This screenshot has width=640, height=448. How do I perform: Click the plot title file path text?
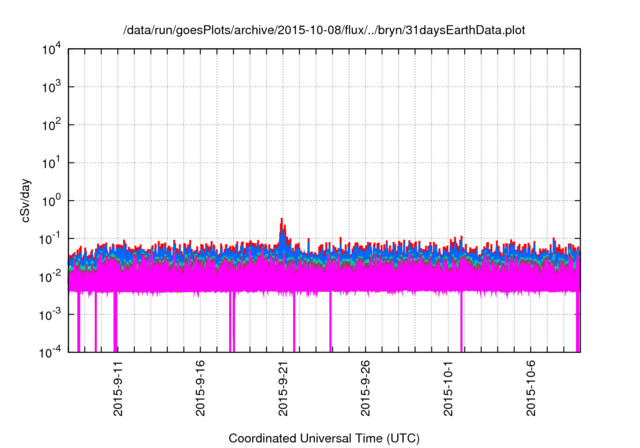[x=324, y=31]
